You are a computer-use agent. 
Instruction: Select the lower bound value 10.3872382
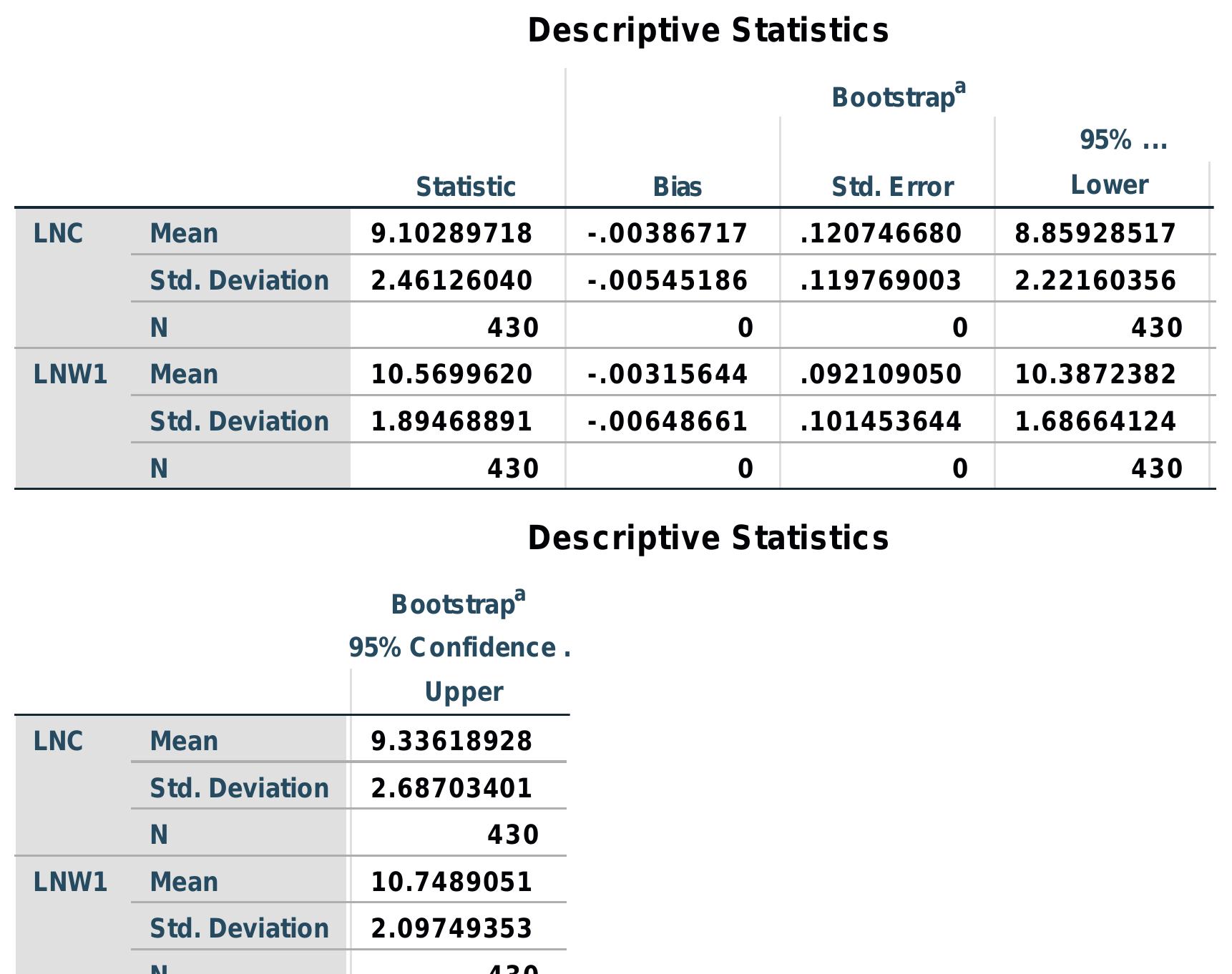coord(1095,375)
